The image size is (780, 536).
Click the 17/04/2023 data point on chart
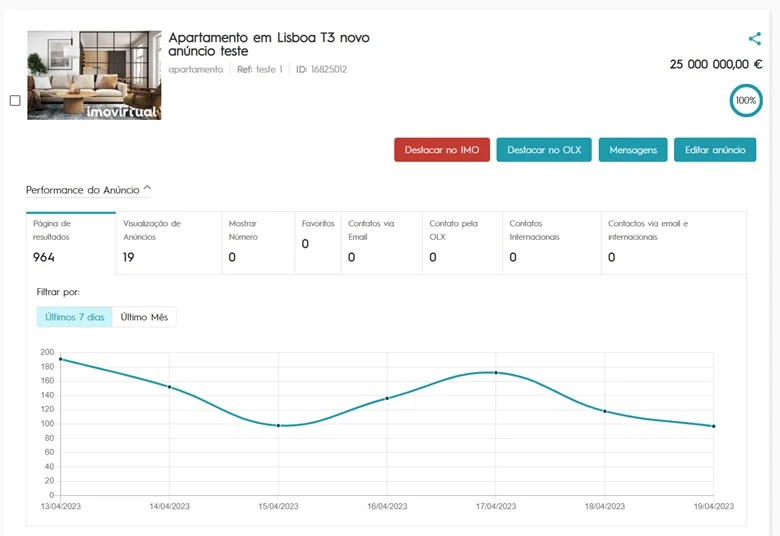point(495,373)
